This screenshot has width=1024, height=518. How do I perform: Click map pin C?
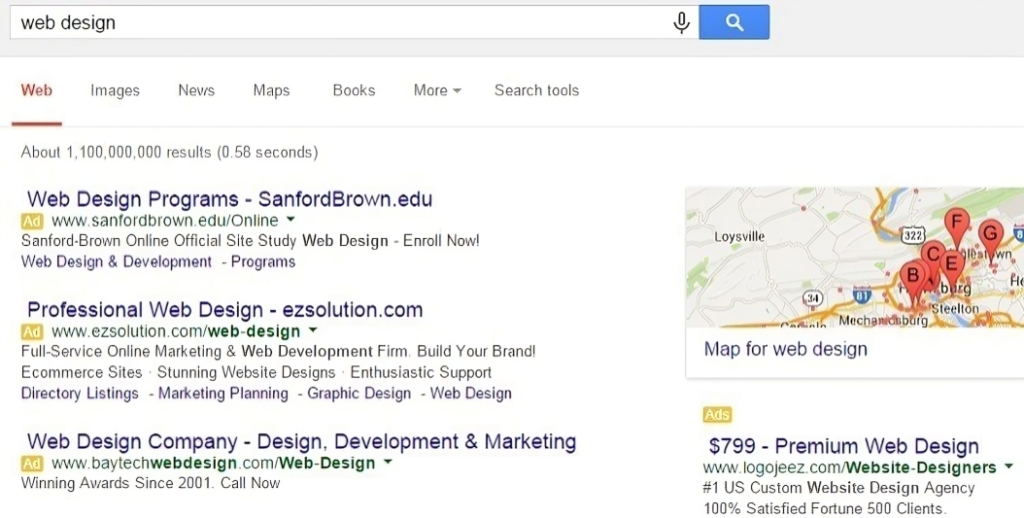pos(931,255)
